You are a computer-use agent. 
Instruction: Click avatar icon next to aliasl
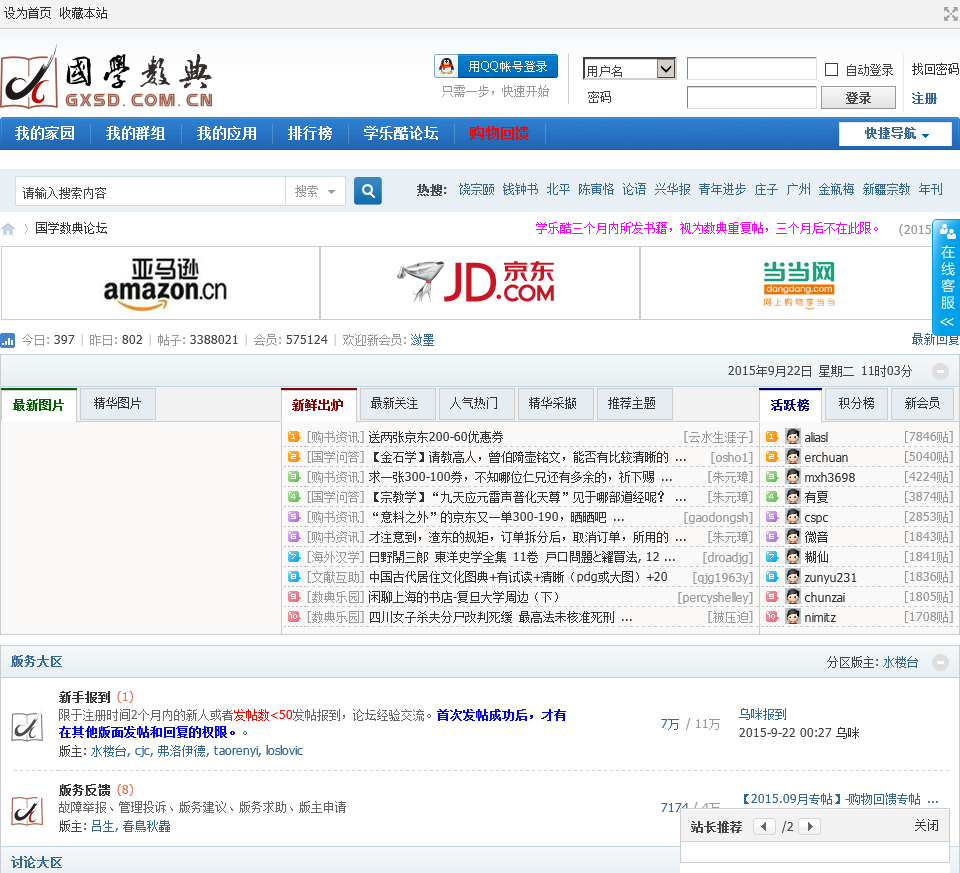(x=793, y=436)
